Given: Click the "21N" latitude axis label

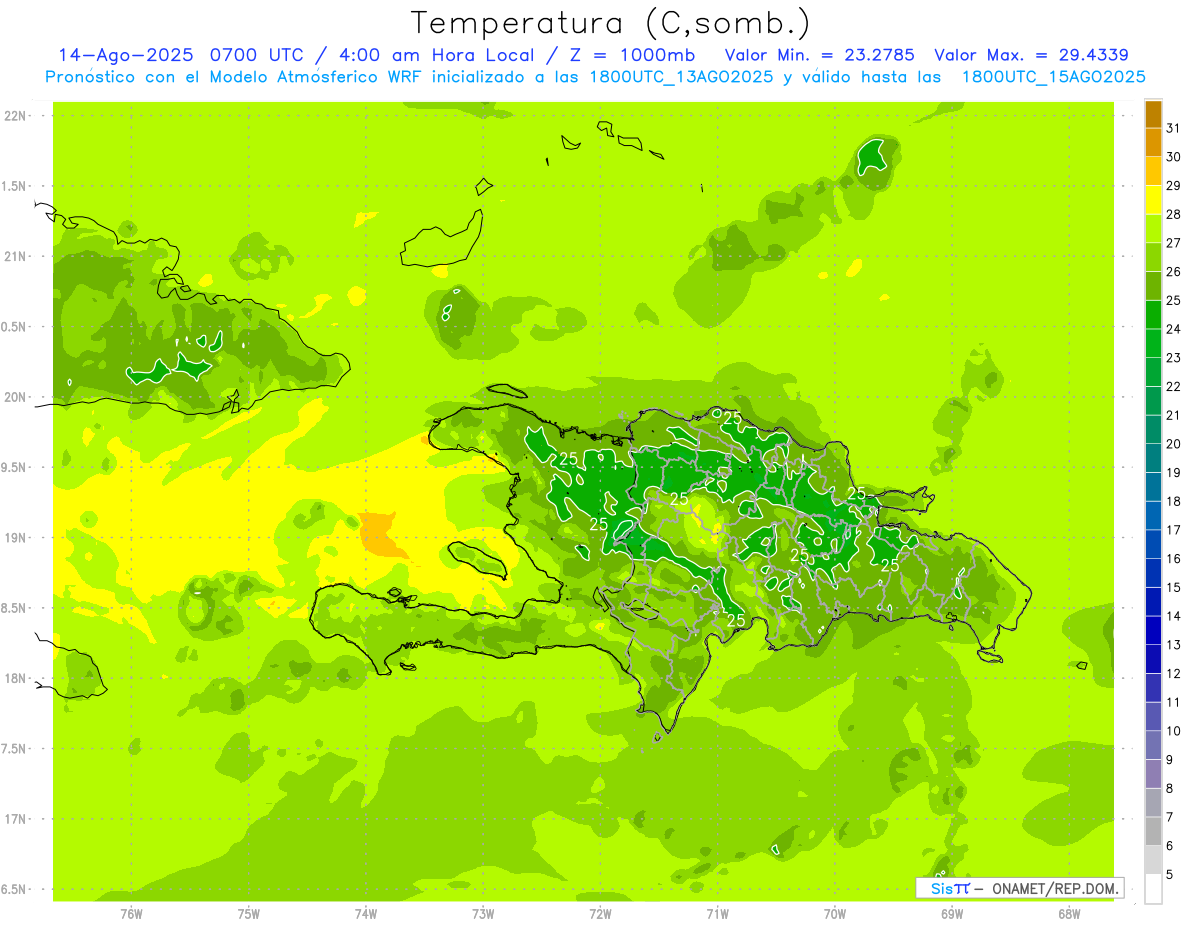Looking at the screenshot, I should point(15,257).
